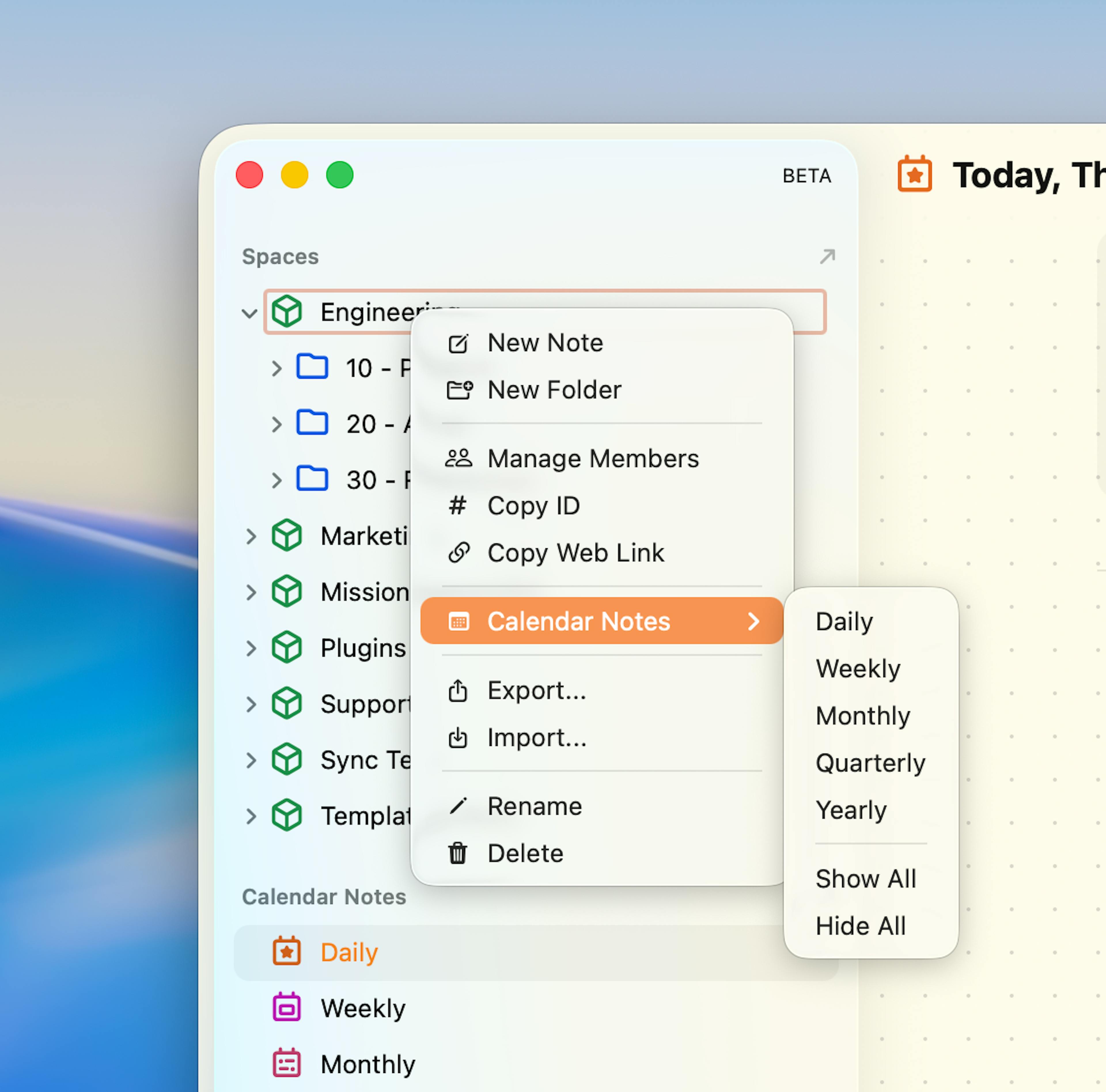Toggle Yearly in Calendar Notes submenu
The image size is (1106, 1092).
pos(851,810)
